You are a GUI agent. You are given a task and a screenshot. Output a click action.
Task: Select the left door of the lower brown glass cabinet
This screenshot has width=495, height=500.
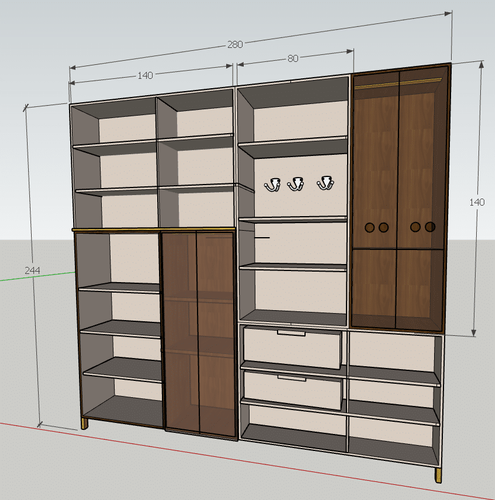click(x=181, y=331)
